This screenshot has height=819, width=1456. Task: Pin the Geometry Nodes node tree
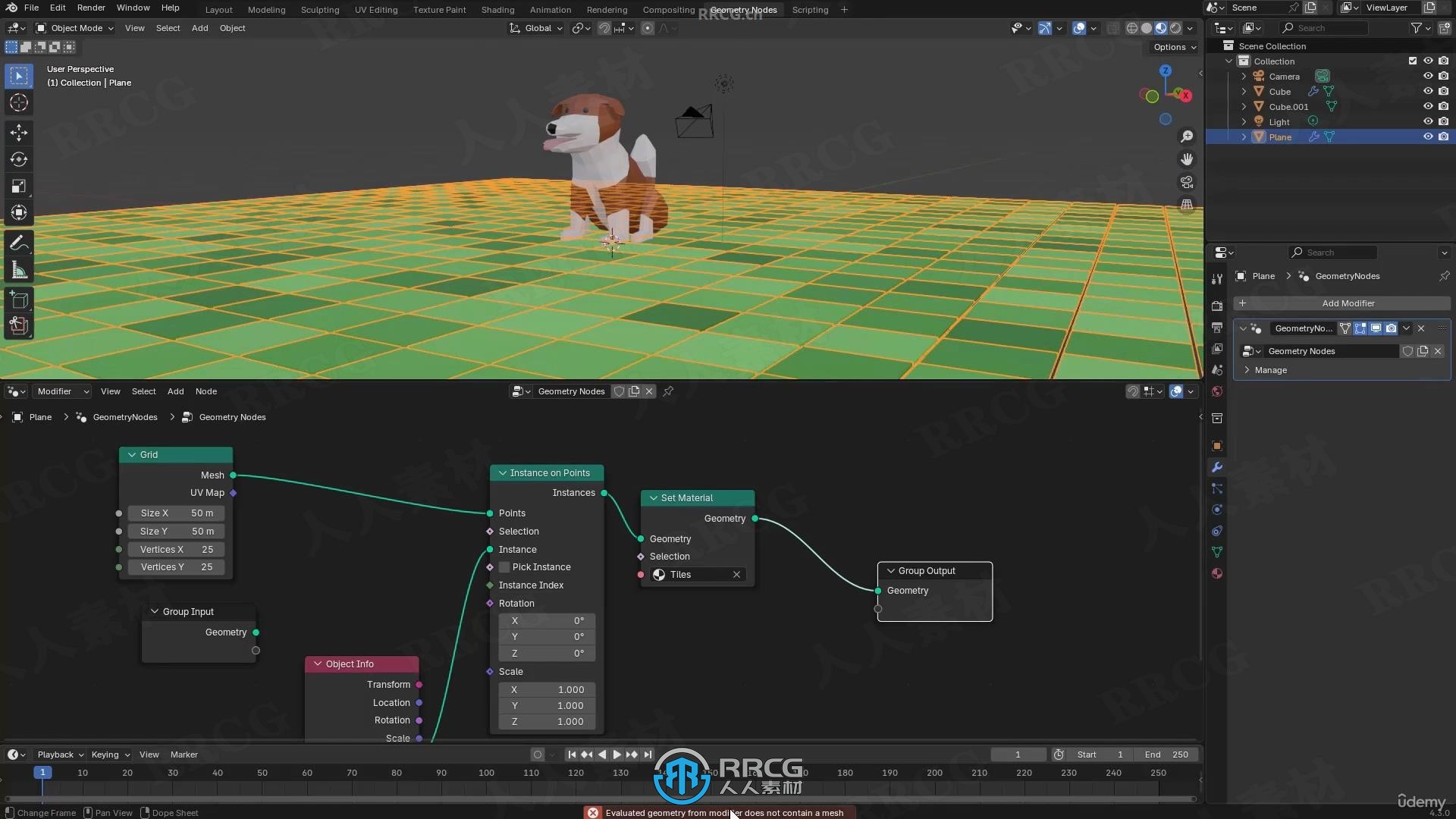[668, 391]
